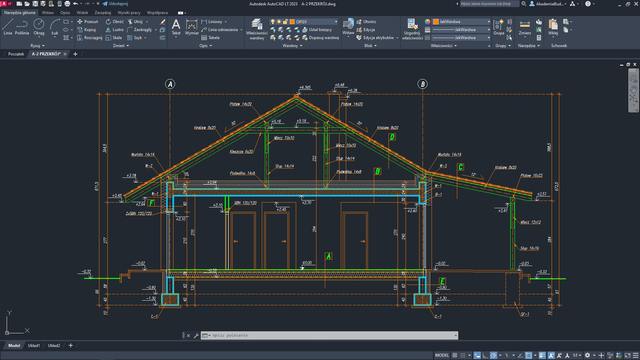Click the Utwórz block button
Screen dimensions: 640x360
(x=366, y=22)
